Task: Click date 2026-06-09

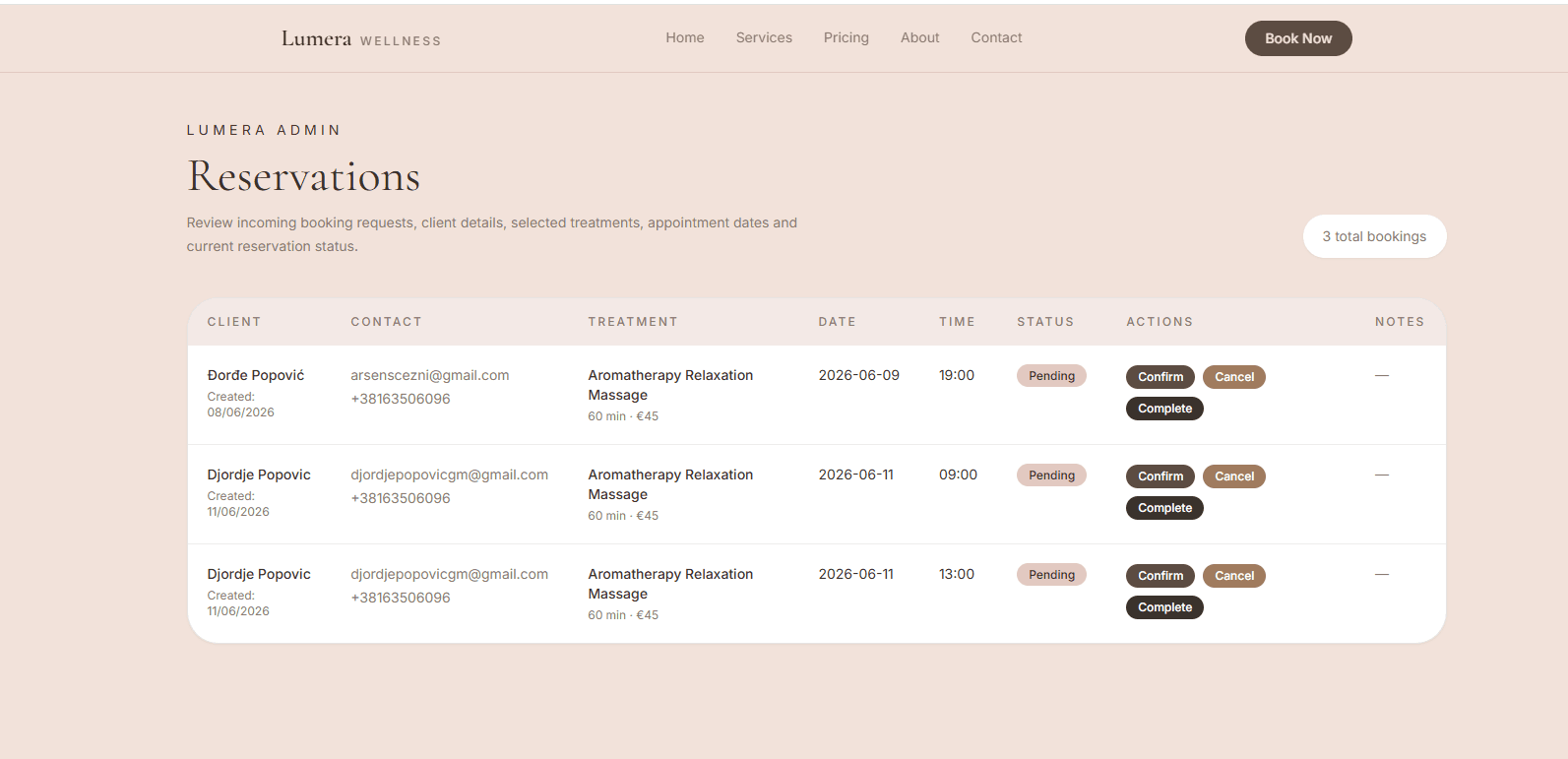Action: point(859,375)
